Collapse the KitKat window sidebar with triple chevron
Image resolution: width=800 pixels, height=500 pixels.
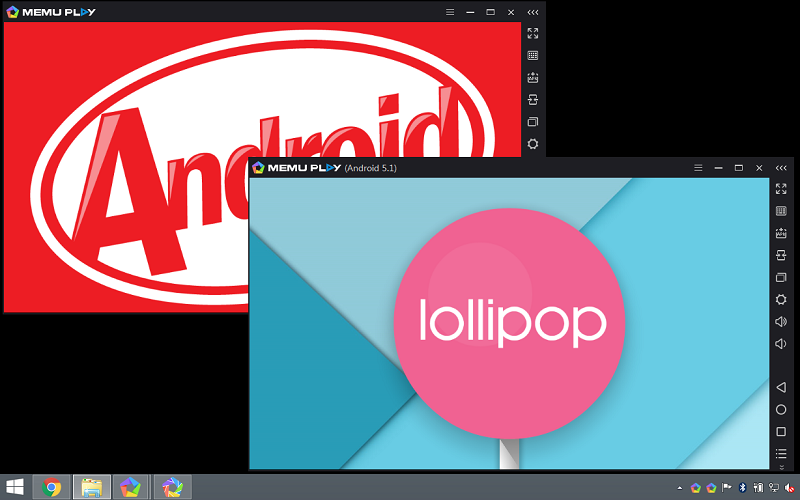[533, 12]
